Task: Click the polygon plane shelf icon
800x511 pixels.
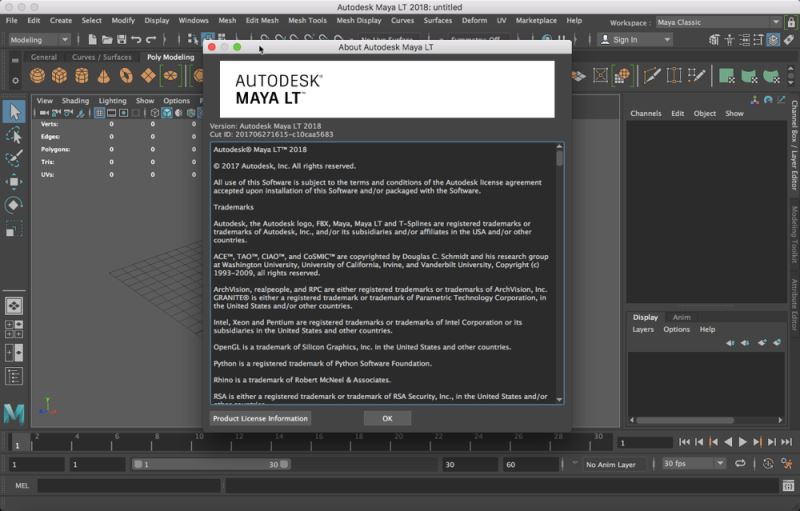Action: [148, 76]
